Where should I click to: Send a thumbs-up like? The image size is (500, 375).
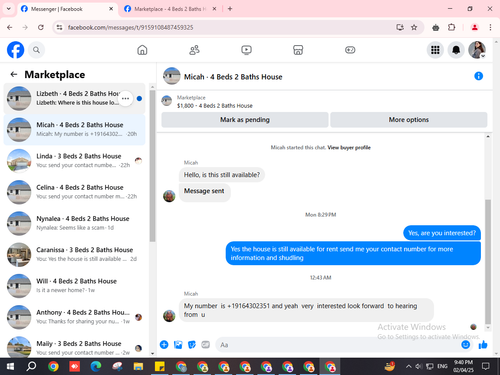483,345
